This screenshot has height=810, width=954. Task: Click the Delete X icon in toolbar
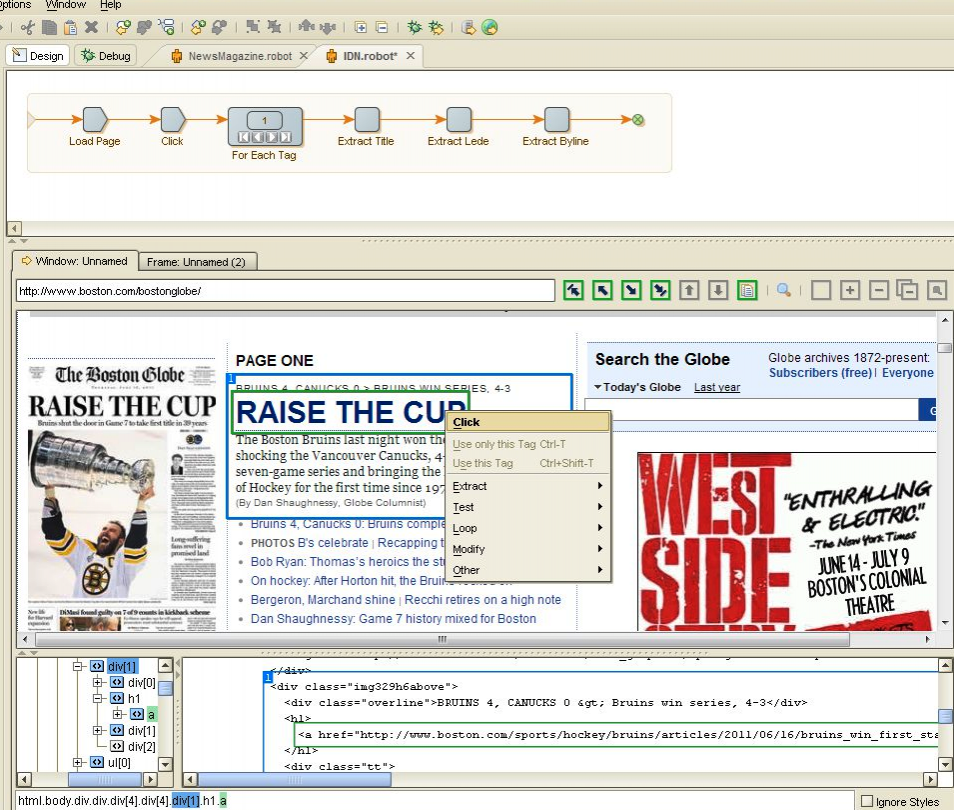91,27
